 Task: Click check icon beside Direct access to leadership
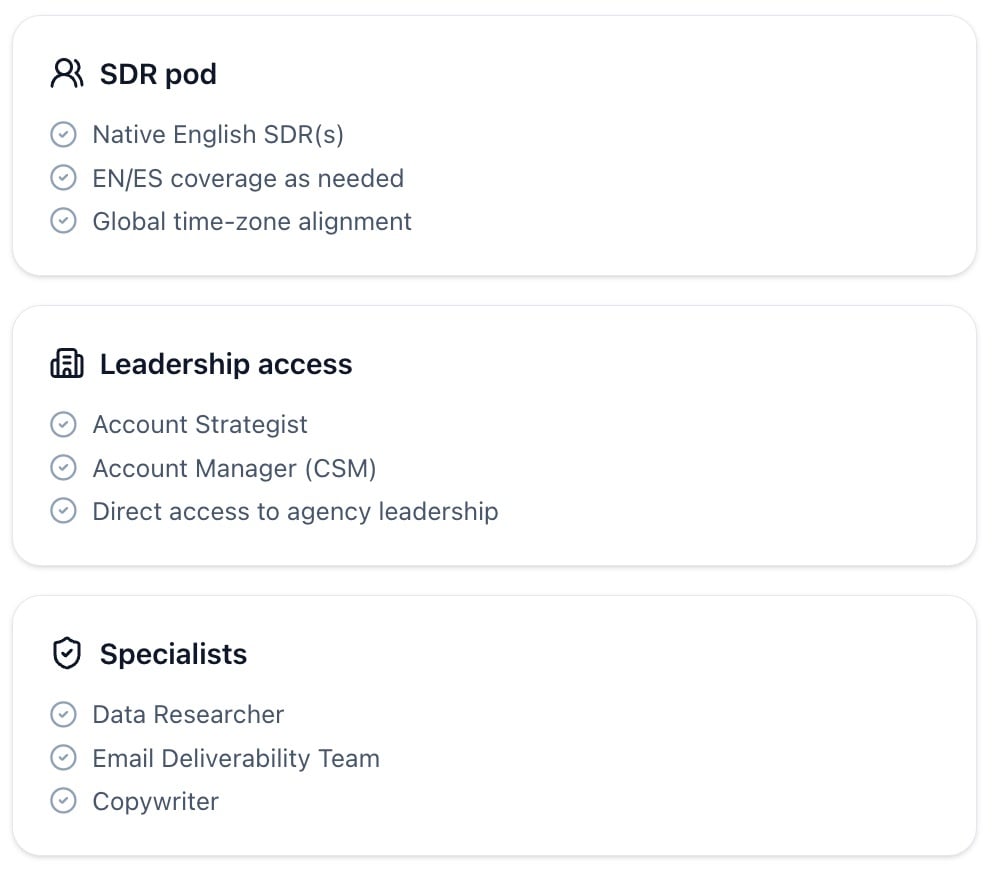tap(63, 511)
